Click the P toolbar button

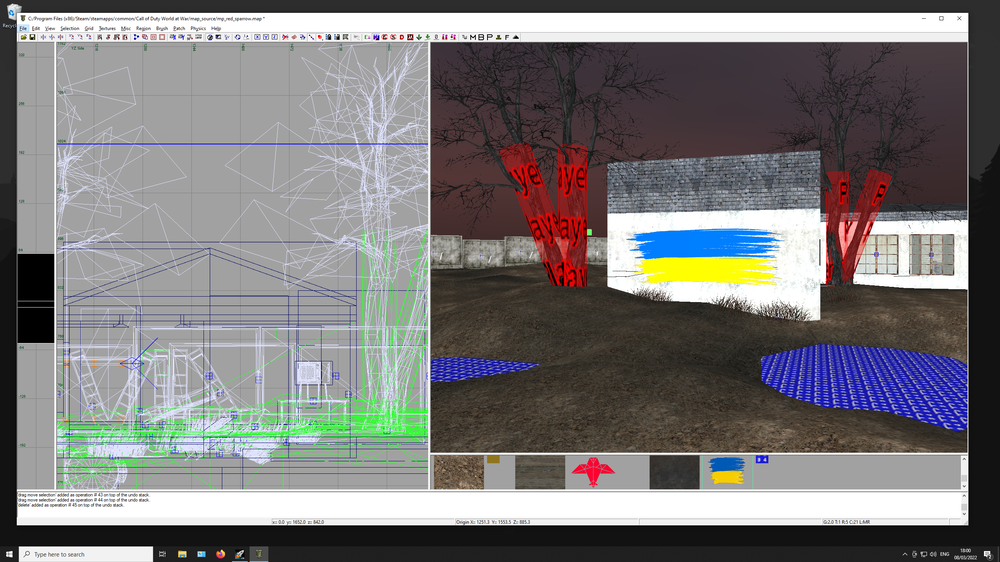point(489,37)
